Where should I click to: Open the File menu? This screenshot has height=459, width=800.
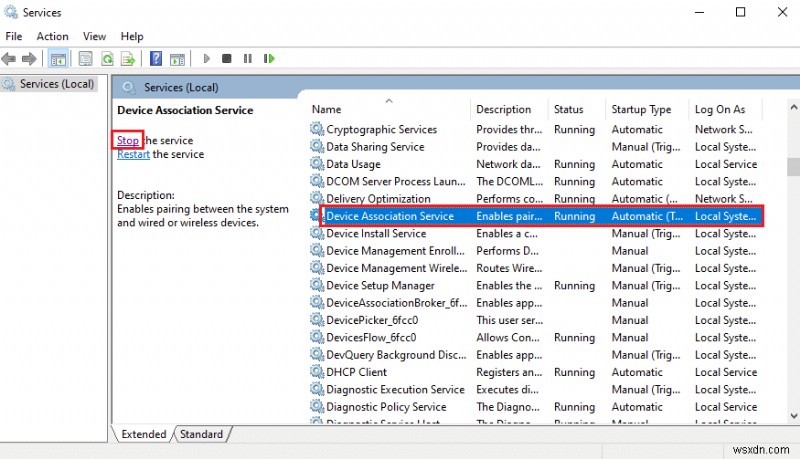(x=14, y=36)
